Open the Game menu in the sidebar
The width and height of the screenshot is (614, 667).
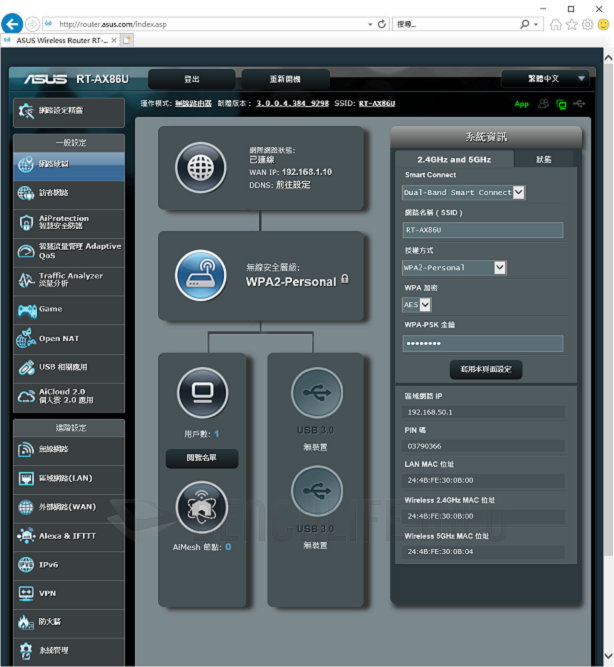point(69,309)
